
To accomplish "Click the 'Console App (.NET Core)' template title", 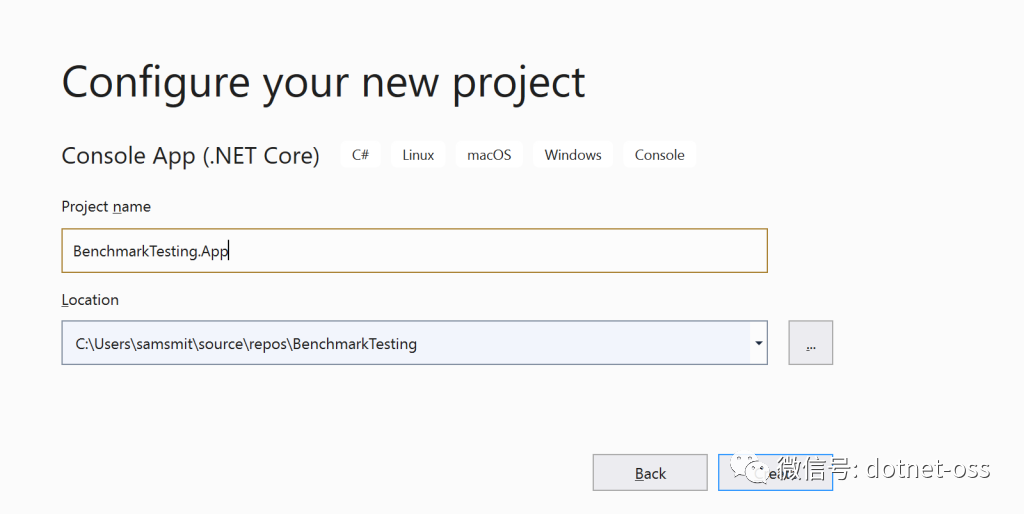I will point(190,156).
